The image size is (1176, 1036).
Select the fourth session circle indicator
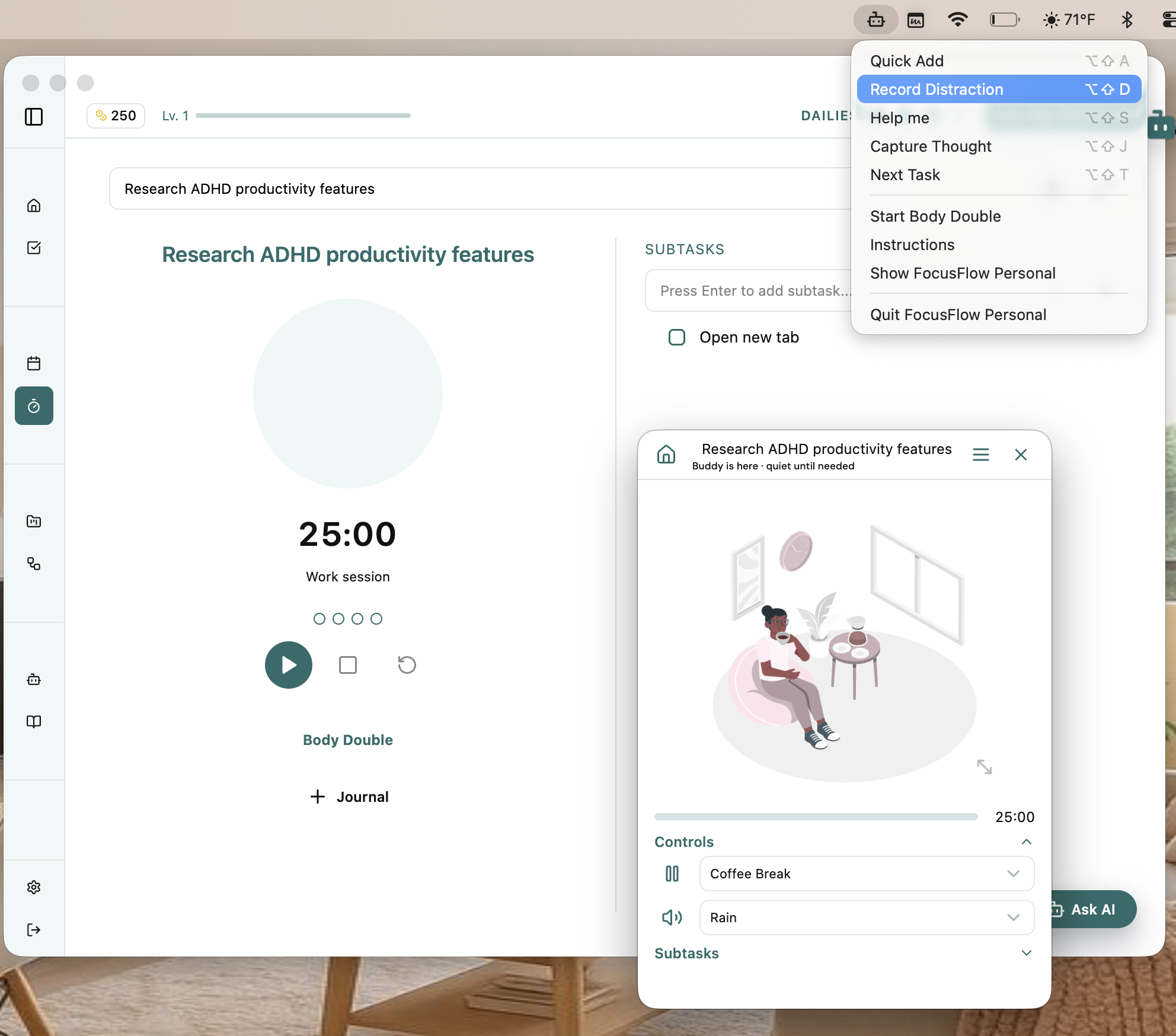376,619
